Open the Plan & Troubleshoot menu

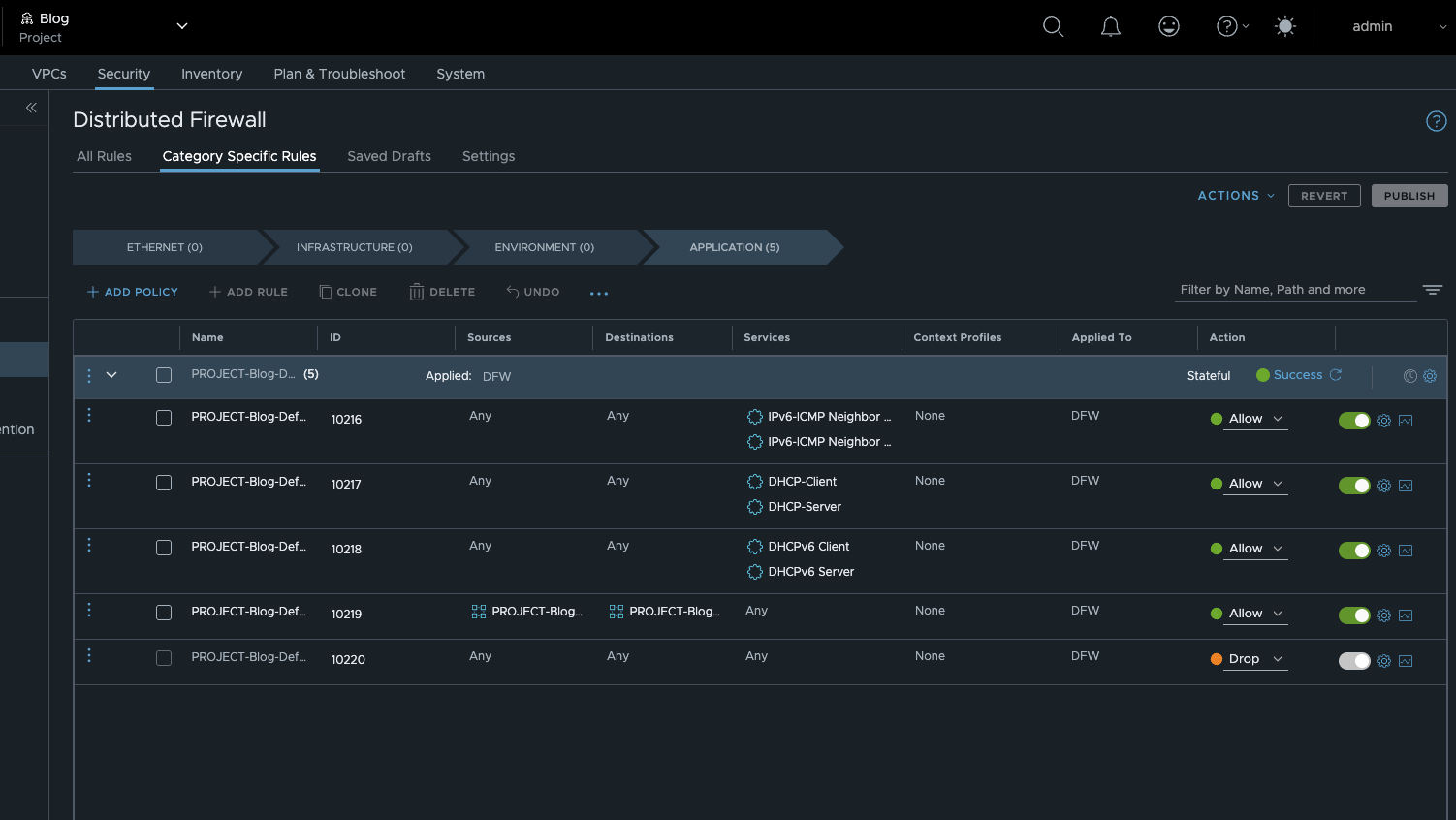[x=339, y=74]
